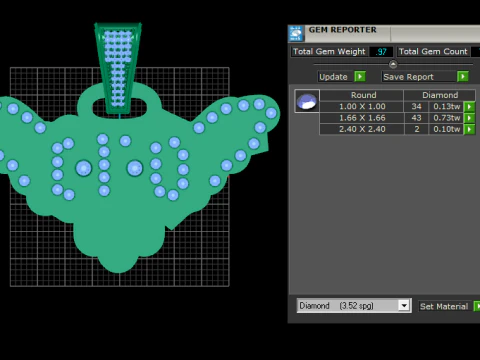Click the 0.73tw weight cell

point(446,118)
